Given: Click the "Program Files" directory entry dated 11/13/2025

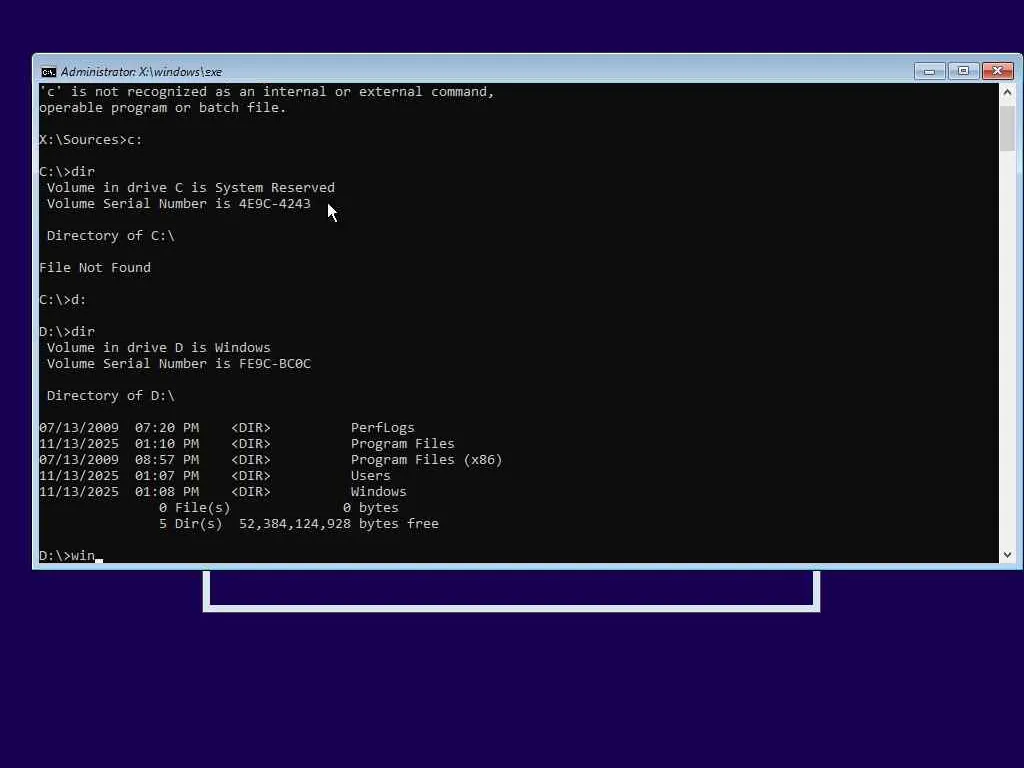Looking at the screenshot, I should pos(247,443).
